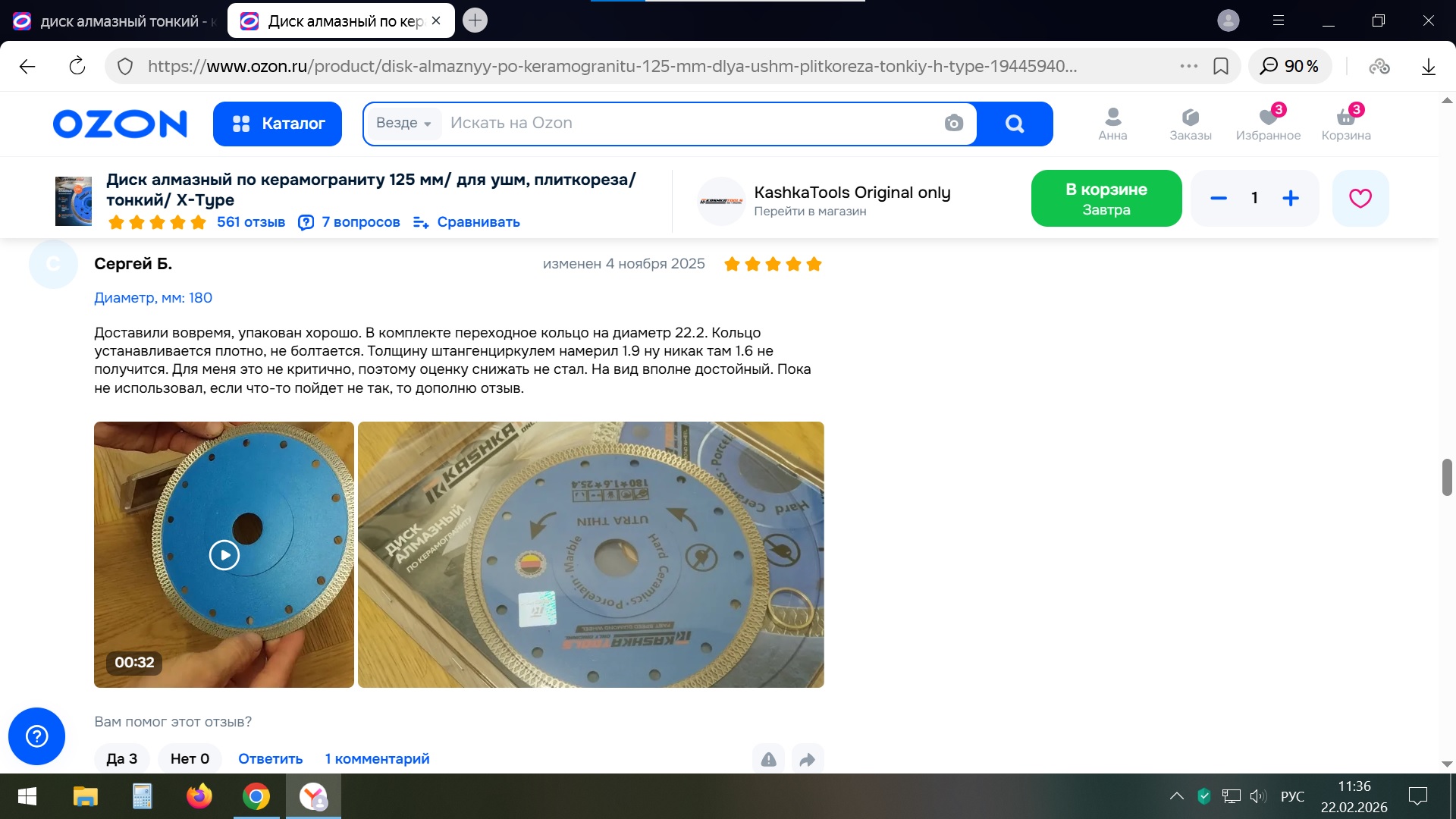Viewport: 1456px width, 819px height.
Task: Open the 561 отзыв reviews link
Action: tap(251, 221)
